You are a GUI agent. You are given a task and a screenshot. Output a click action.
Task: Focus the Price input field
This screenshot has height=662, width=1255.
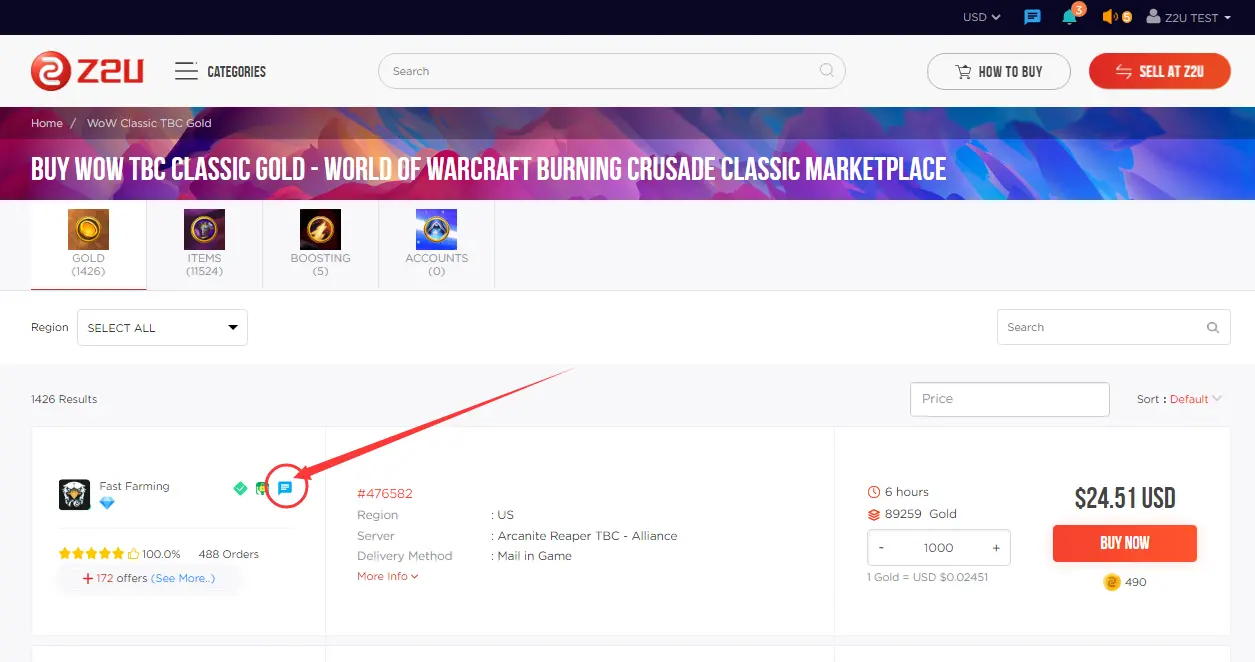[1010, 399]
